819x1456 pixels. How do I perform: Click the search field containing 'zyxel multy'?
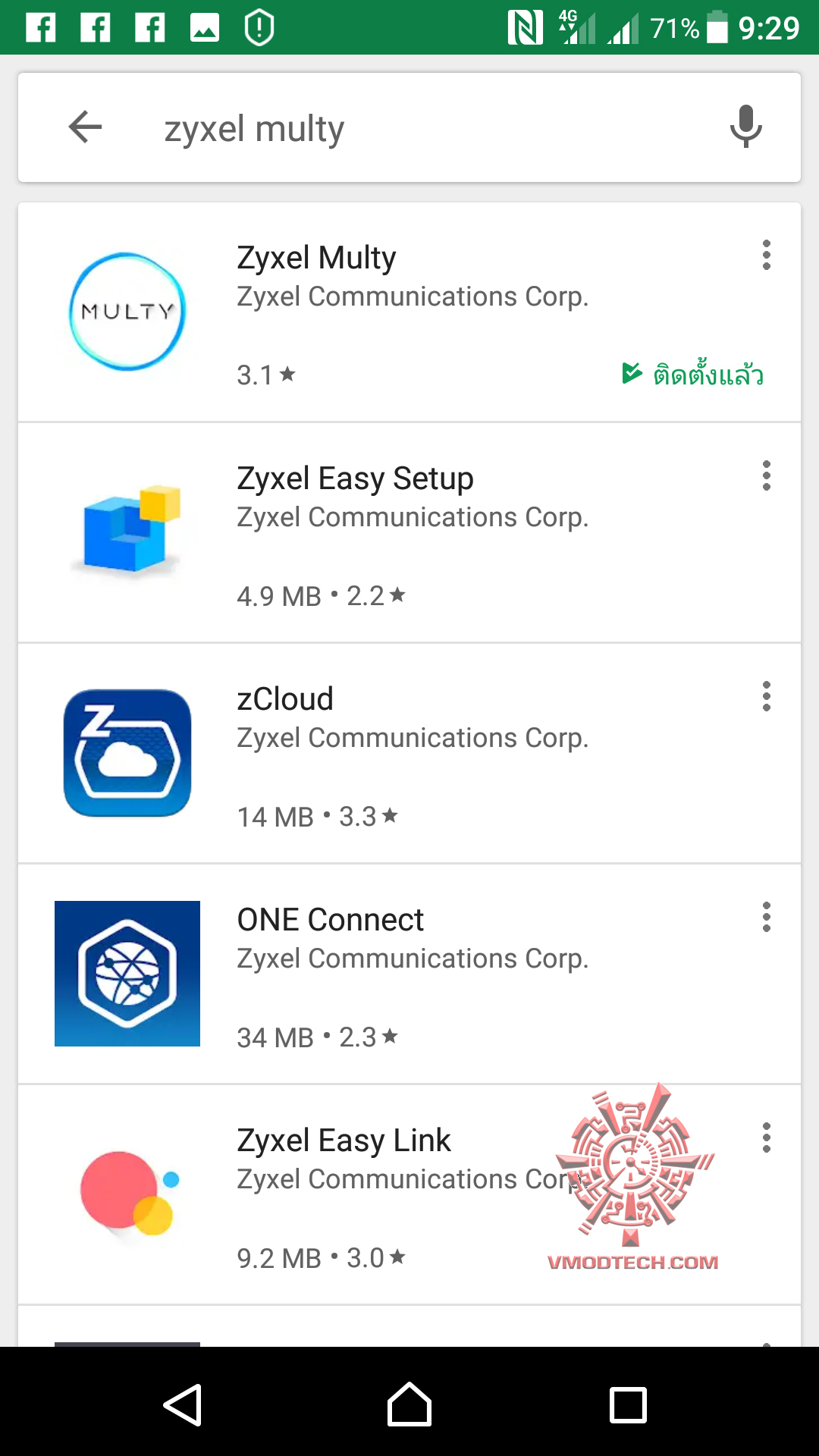[x=425, y=128]
